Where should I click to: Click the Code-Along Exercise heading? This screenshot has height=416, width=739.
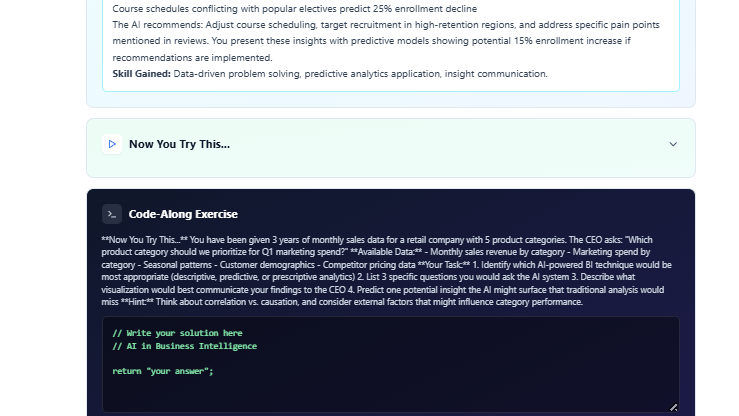pos(183,214)
